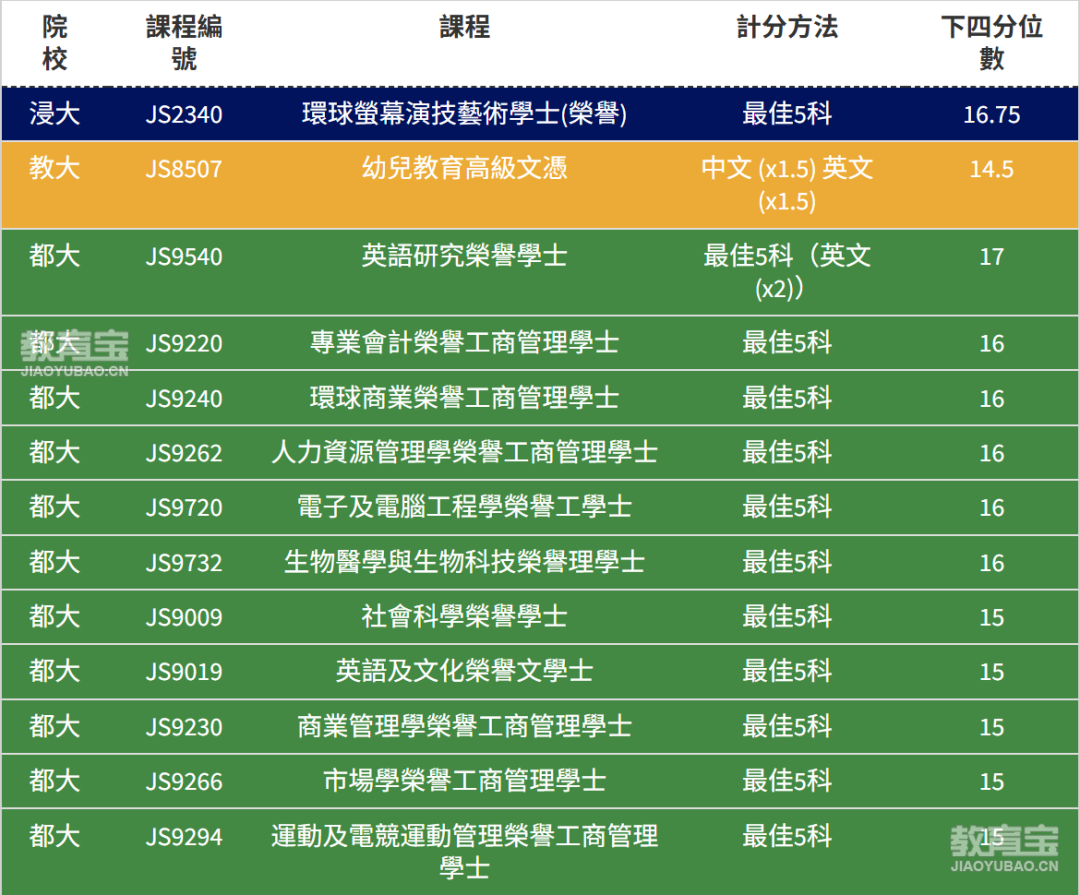This screenshot has height=895, width=1080.
Task: Select course code JS9294
Action: (184, 837)
